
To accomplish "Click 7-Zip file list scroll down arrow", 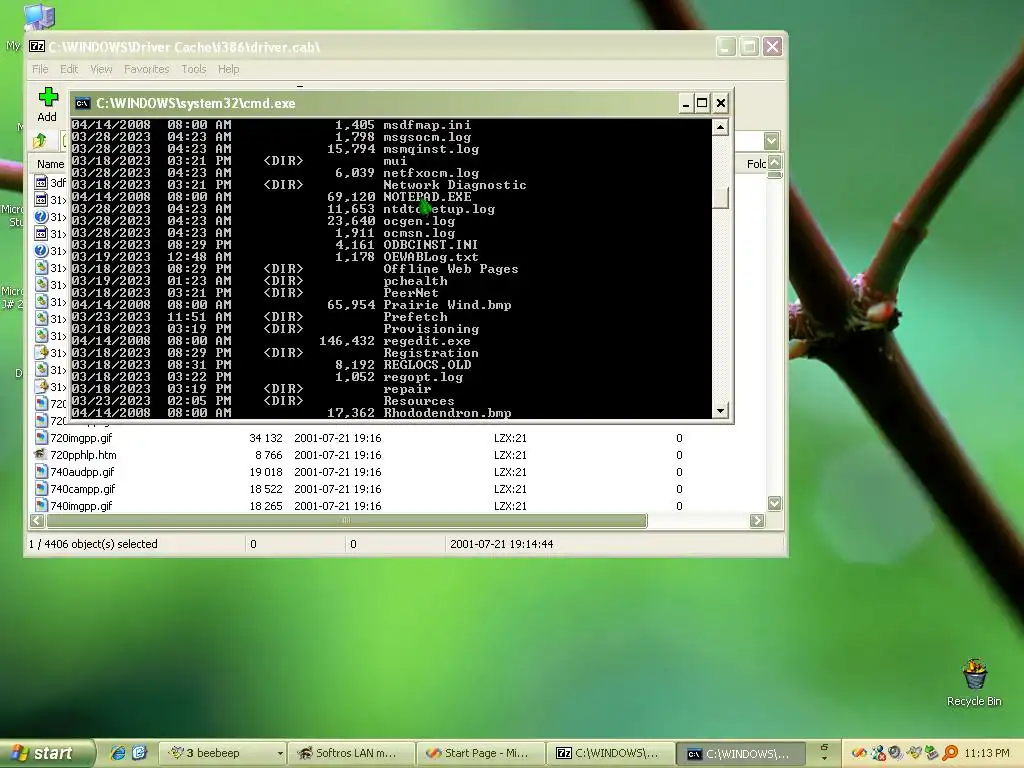I will click(x=774, y=503).
